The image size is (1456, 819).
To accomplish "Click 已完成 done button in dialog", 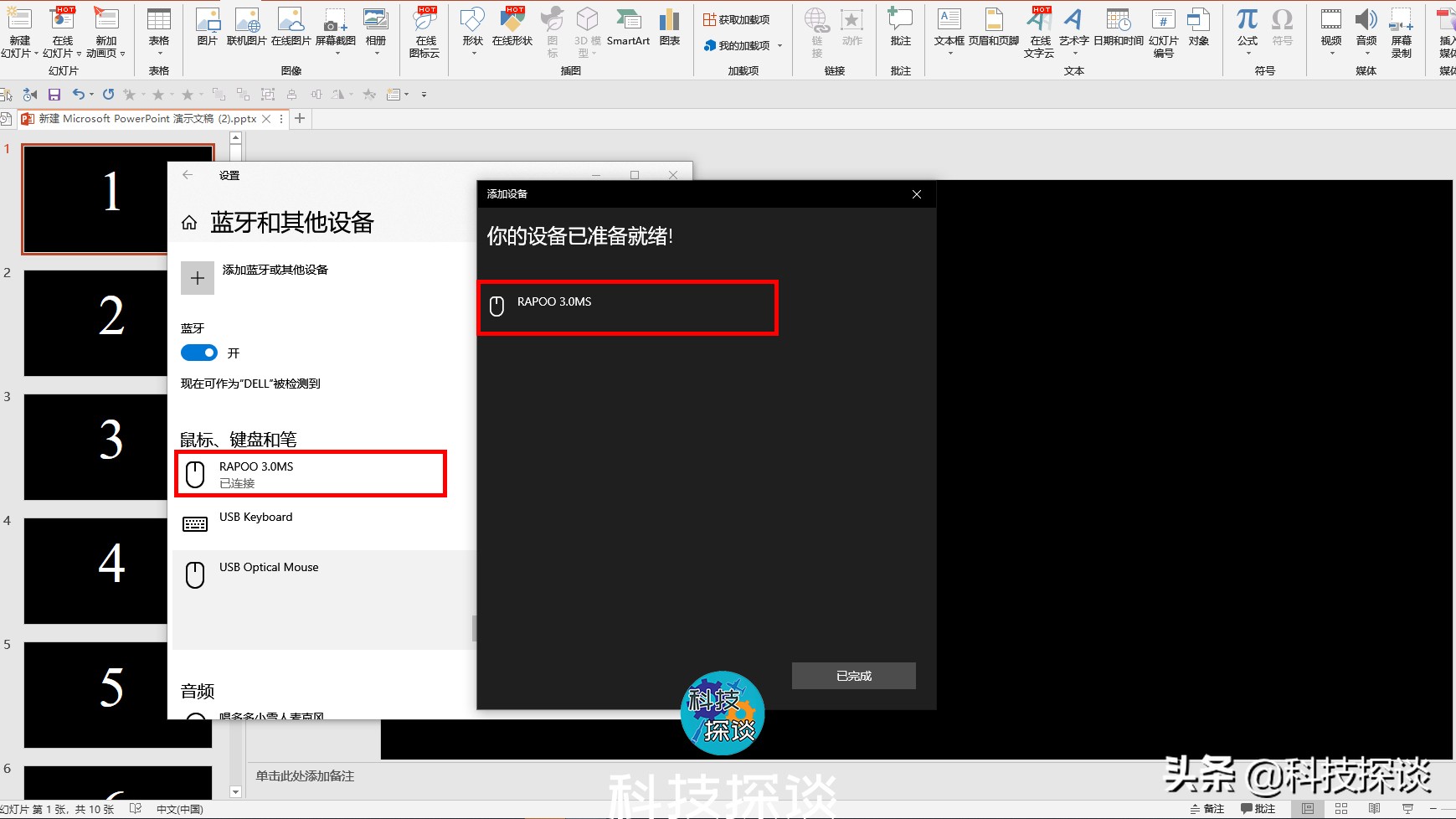I will [854, 676].
